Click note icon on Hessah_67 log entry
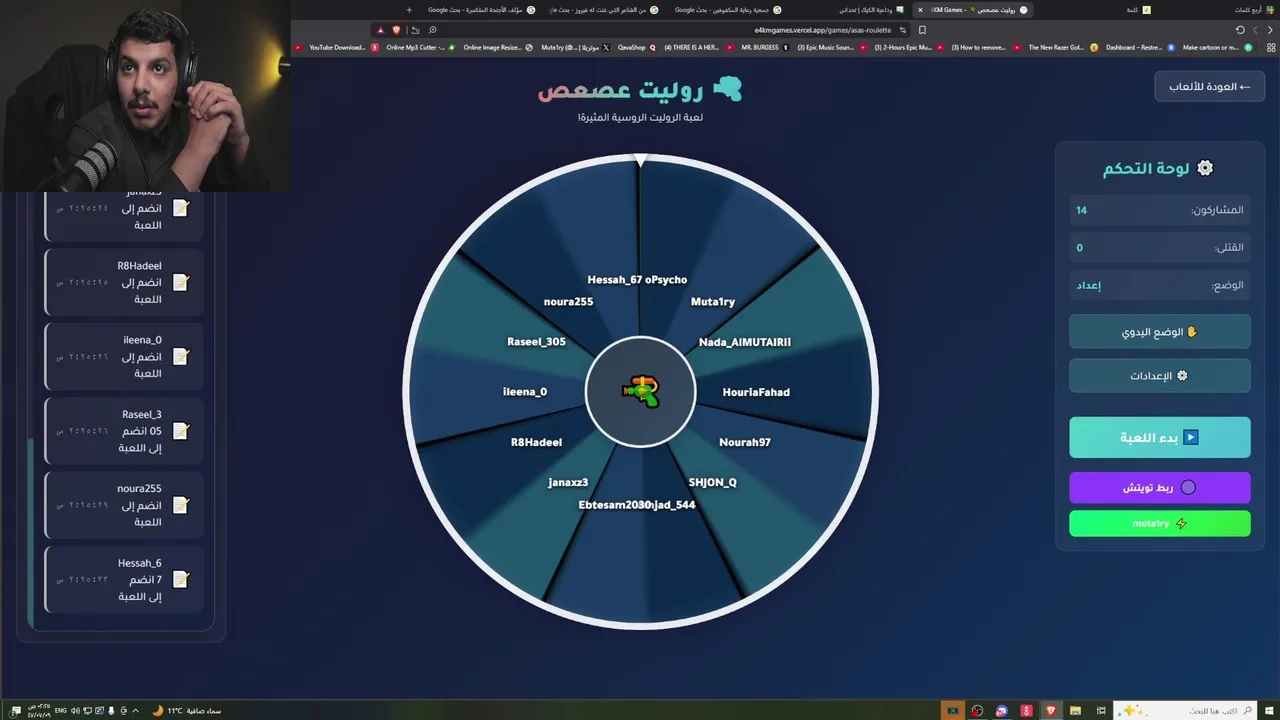The image size is (1280, 720). click(181, 579)
